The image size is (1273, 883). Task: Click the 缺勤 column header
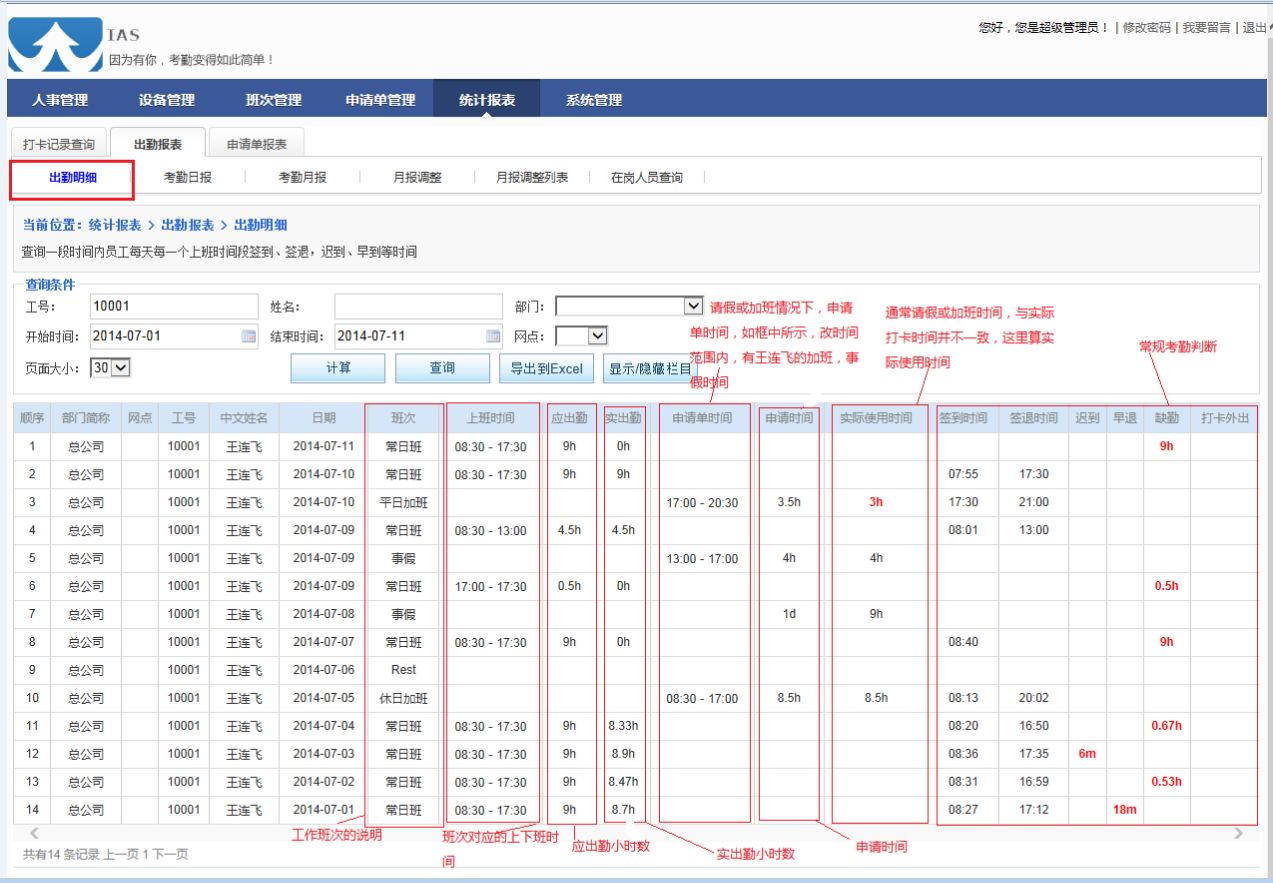(x=1166, y=418)
